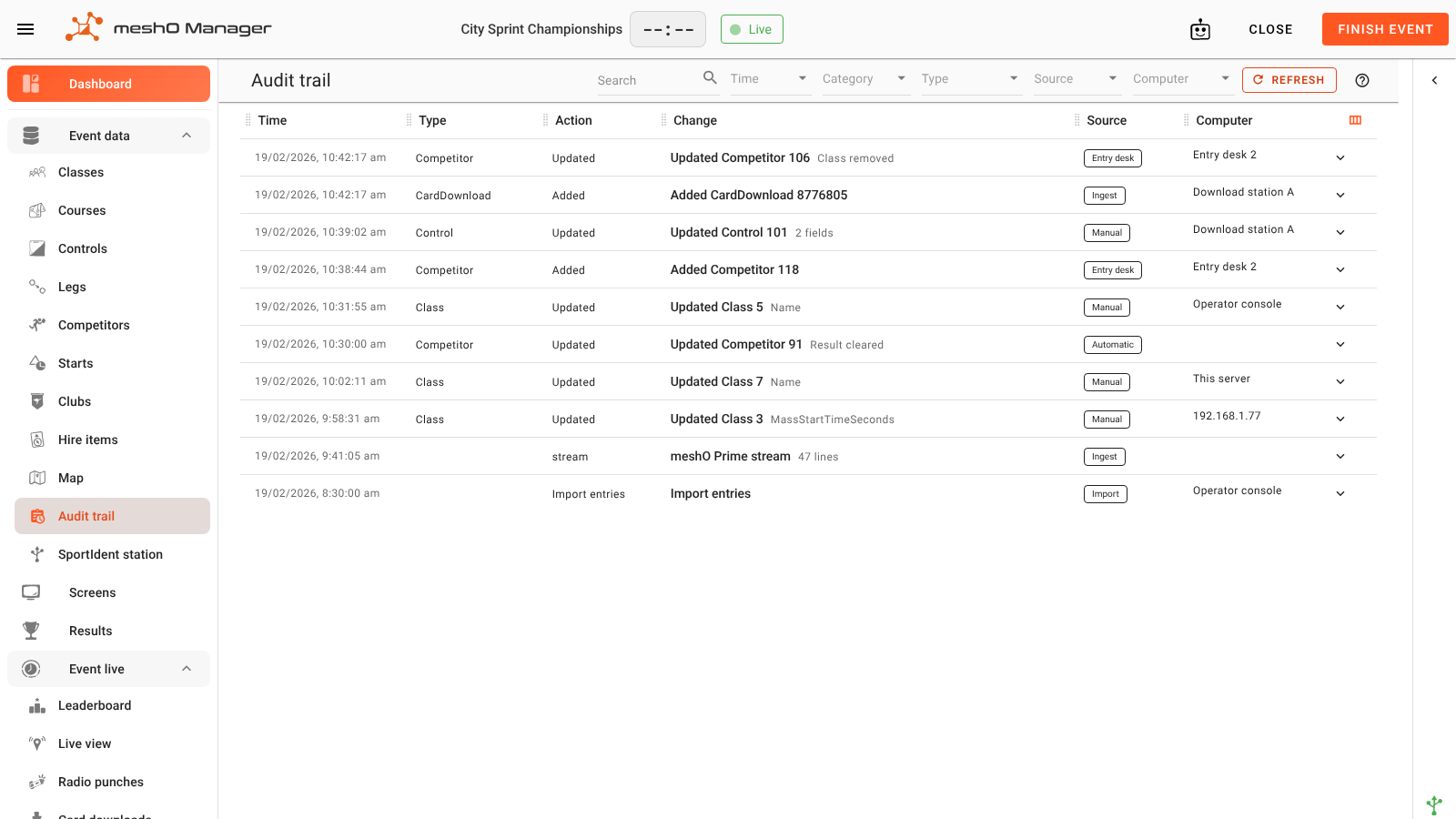Toggle the Live status indicator
This screenshot has height=819, width=1456.
pos(752,29)
